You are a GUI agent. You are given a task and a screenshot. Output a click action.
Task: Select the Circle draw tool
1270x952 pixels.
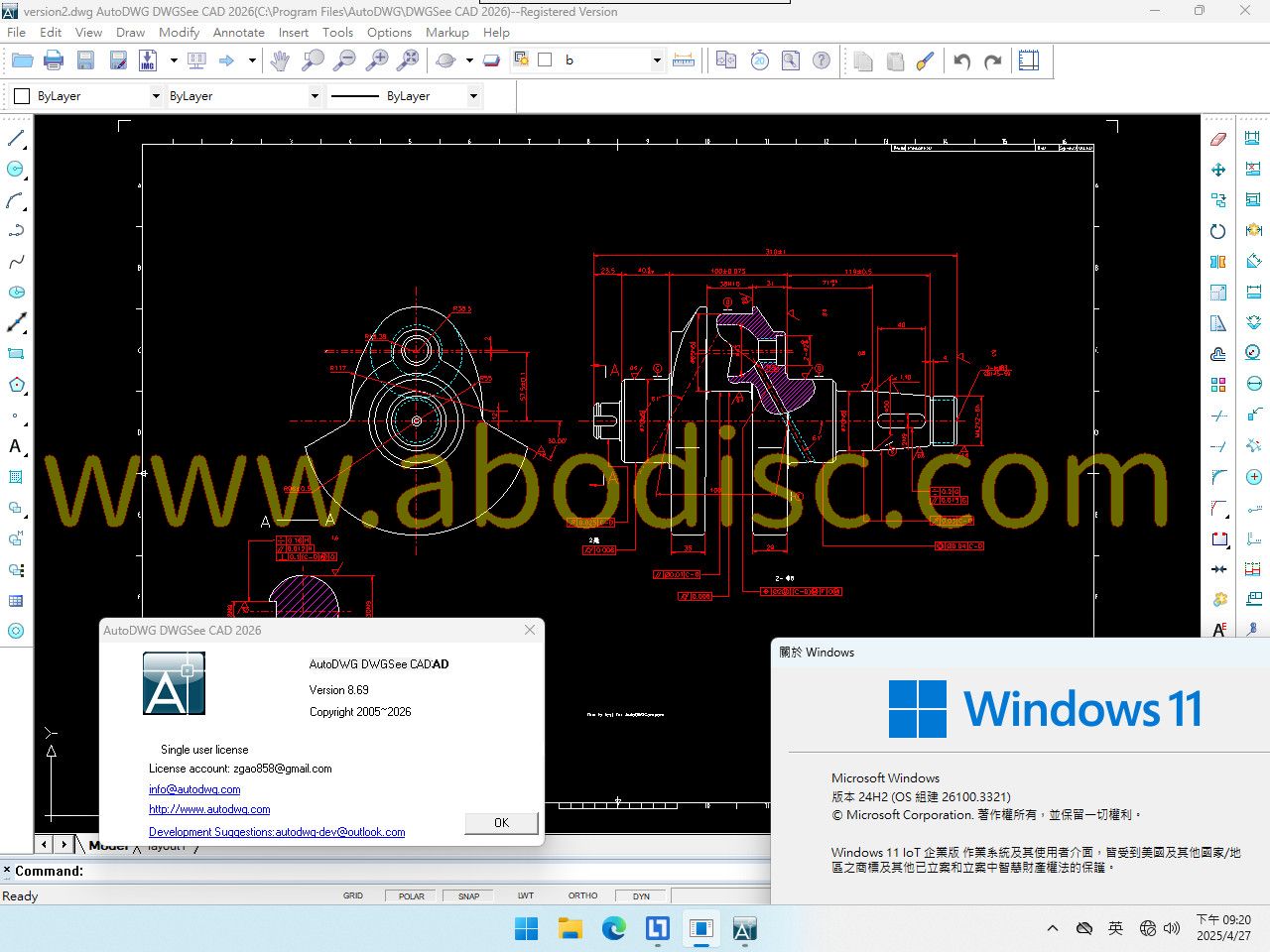coord(16,169)
